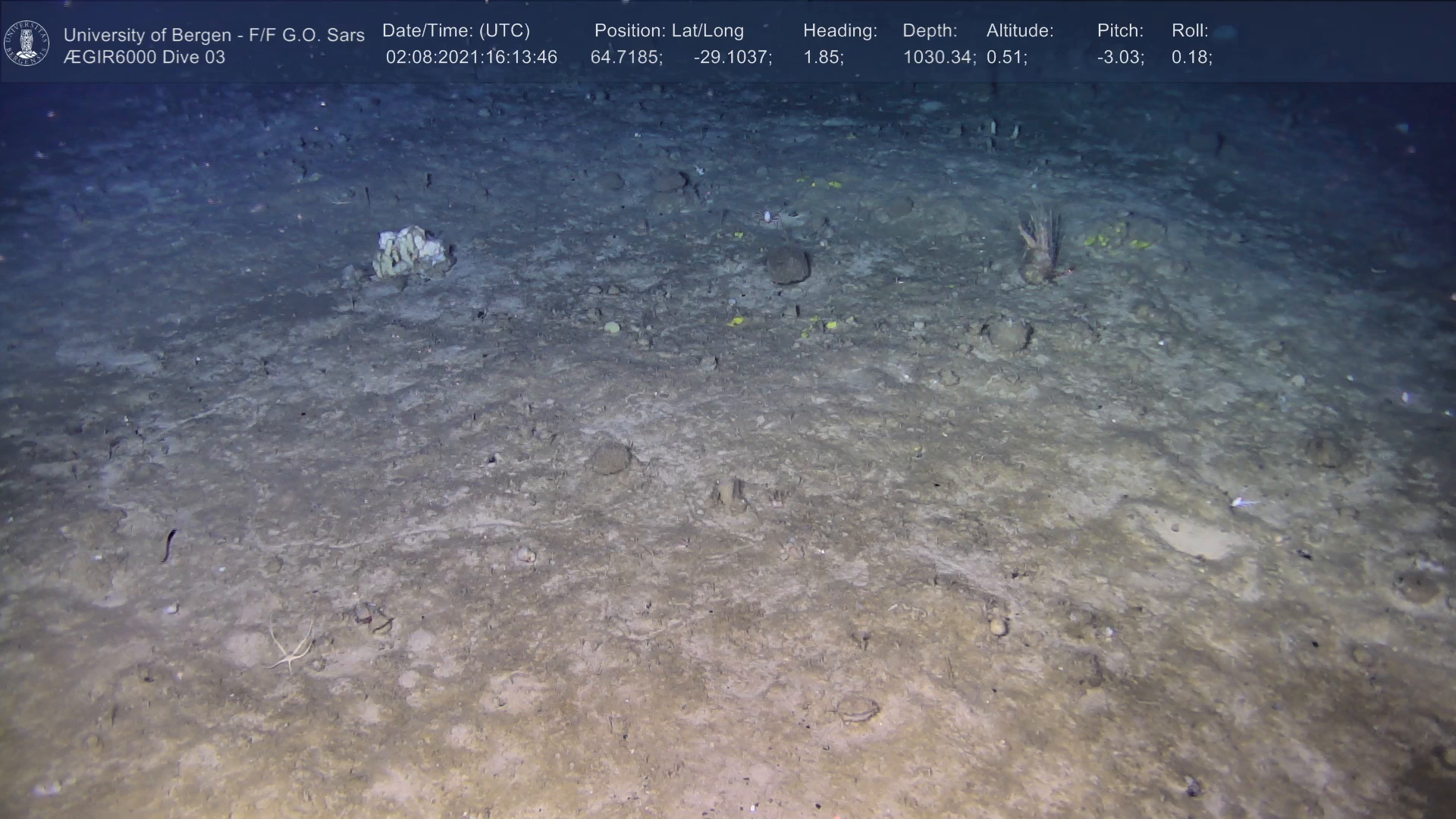
Task: Click the Heading label
Action: [x=839, y=31]
